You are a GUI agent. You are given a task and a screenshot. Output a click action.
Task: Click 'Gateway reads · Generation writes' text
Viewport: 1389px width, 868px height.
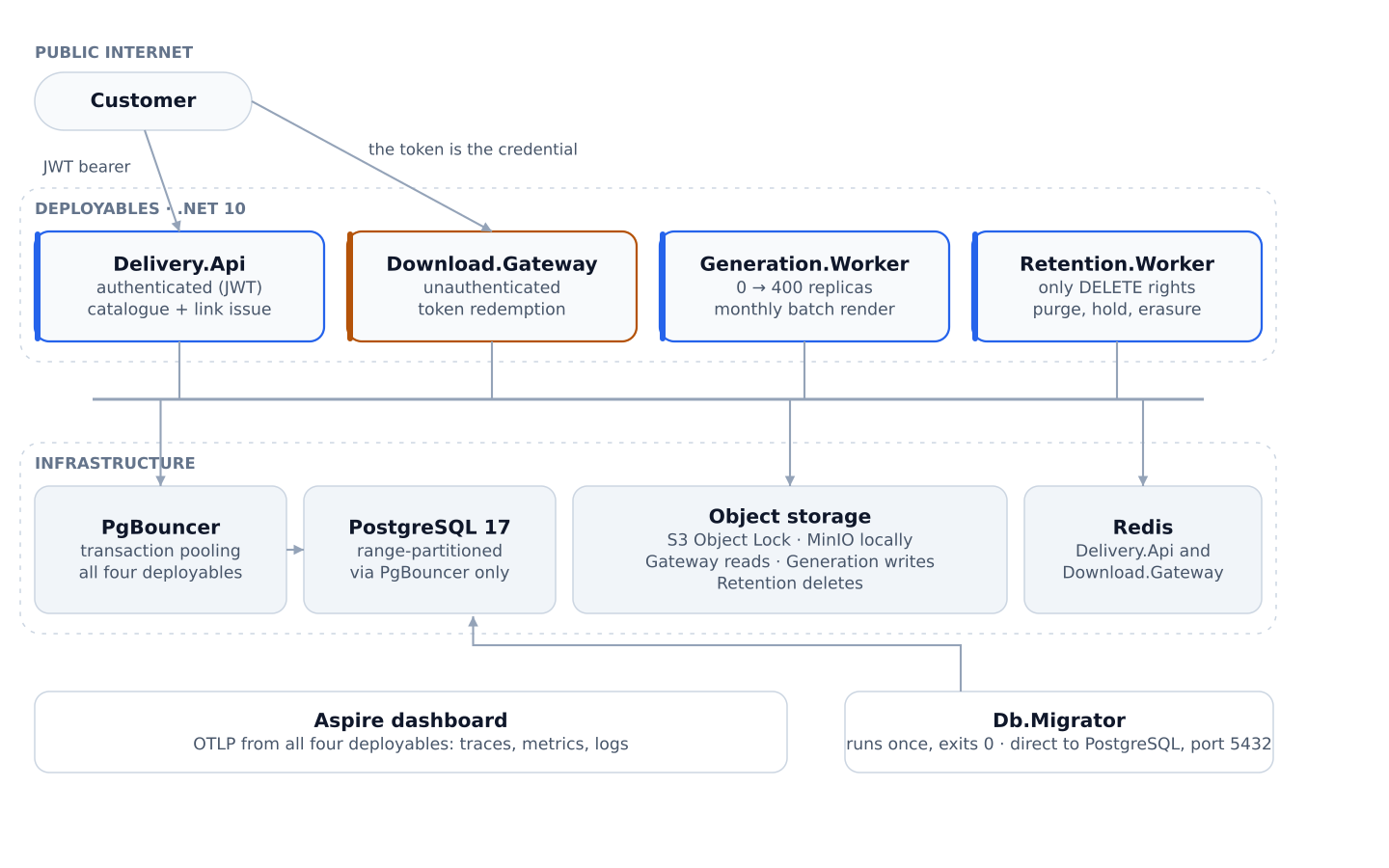[x=790, y=561]
